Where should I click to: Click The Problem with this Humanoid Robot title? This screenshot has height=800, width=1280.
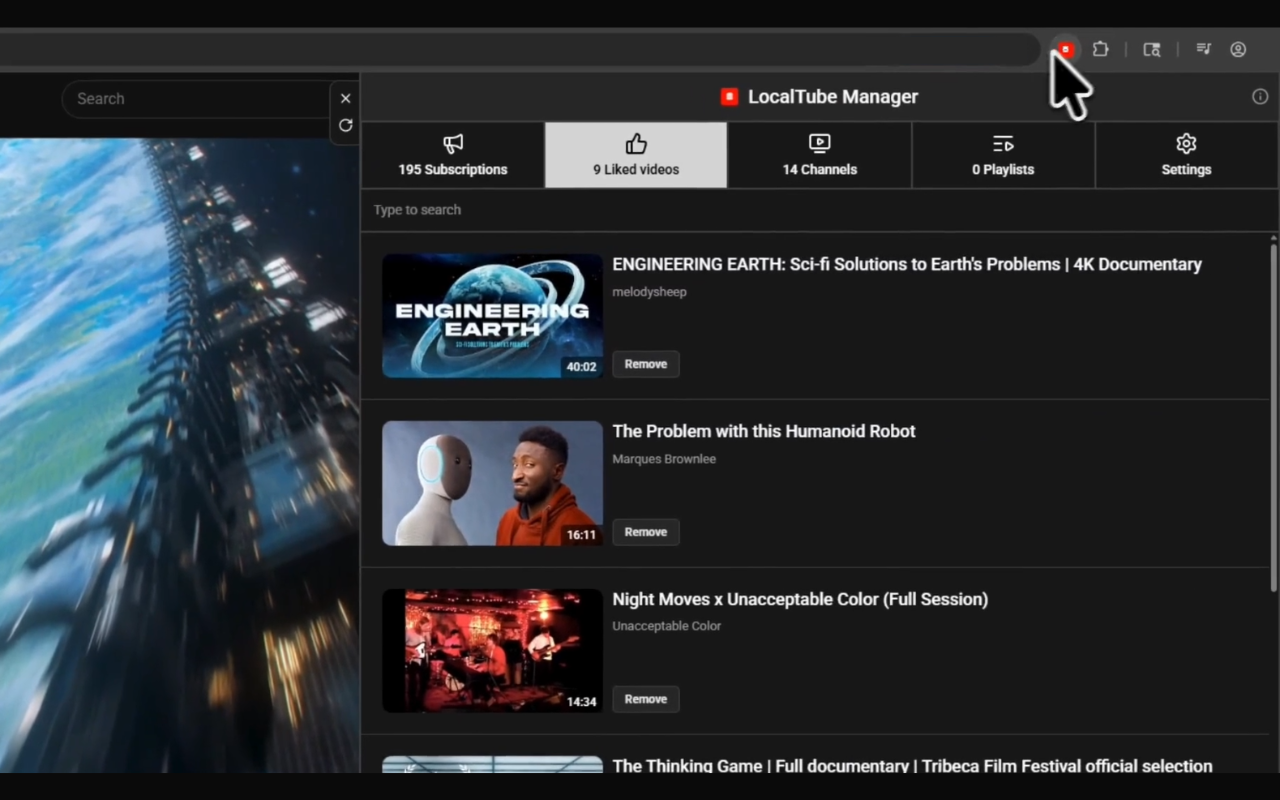click(x=764, y=431)
